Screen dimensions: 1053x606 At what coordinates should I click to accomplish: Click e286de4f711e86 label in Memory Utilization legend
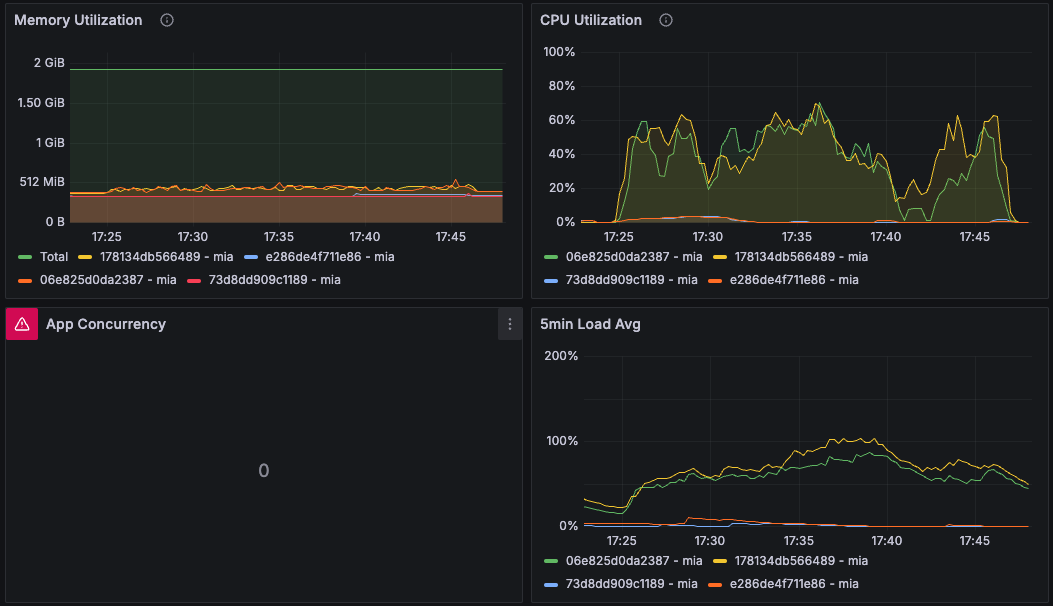[x=328, y=257]
